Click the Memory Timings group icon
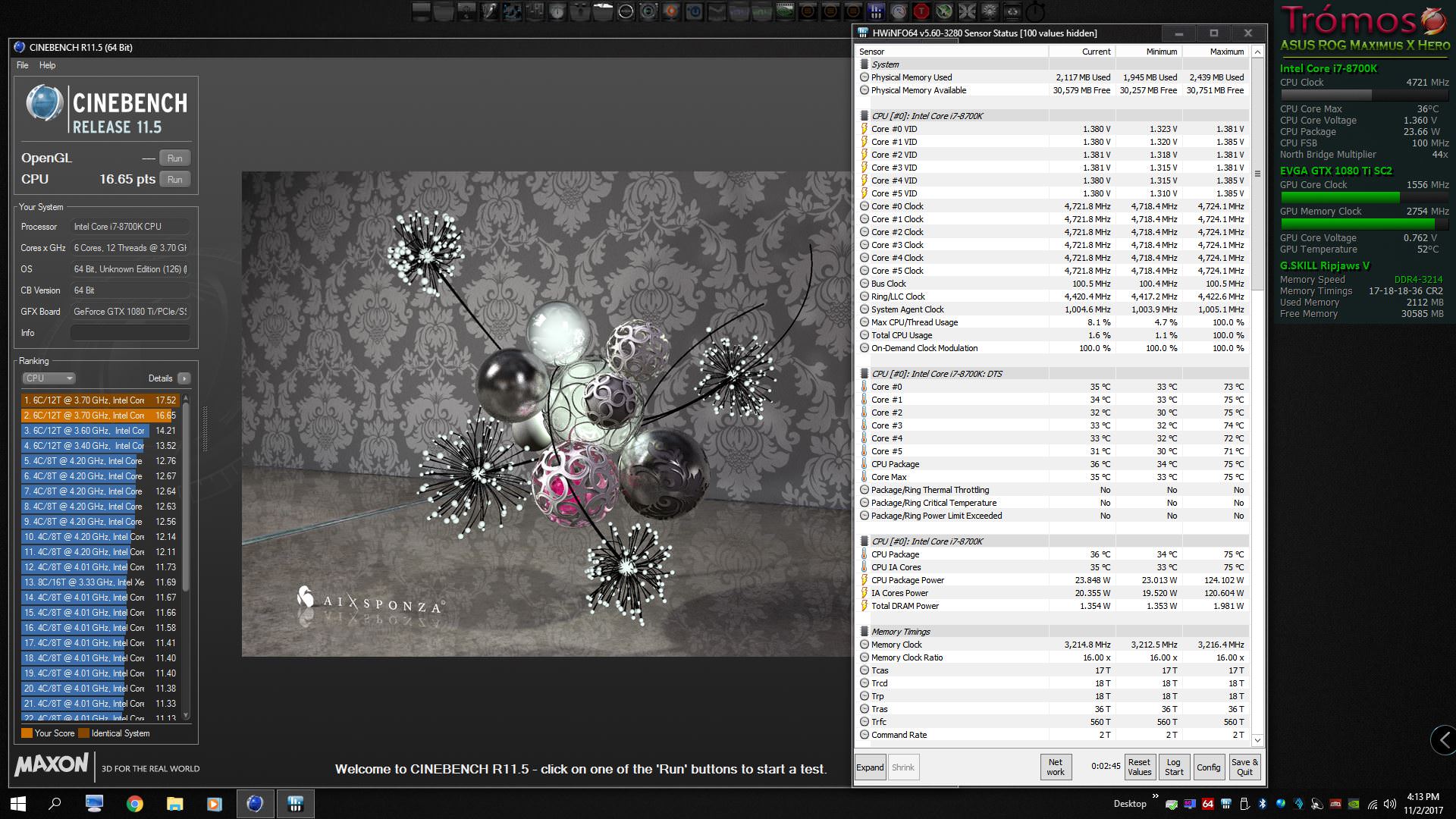Image resolution: width=1456 pixels, height=819 pixels. coord(864,632)
